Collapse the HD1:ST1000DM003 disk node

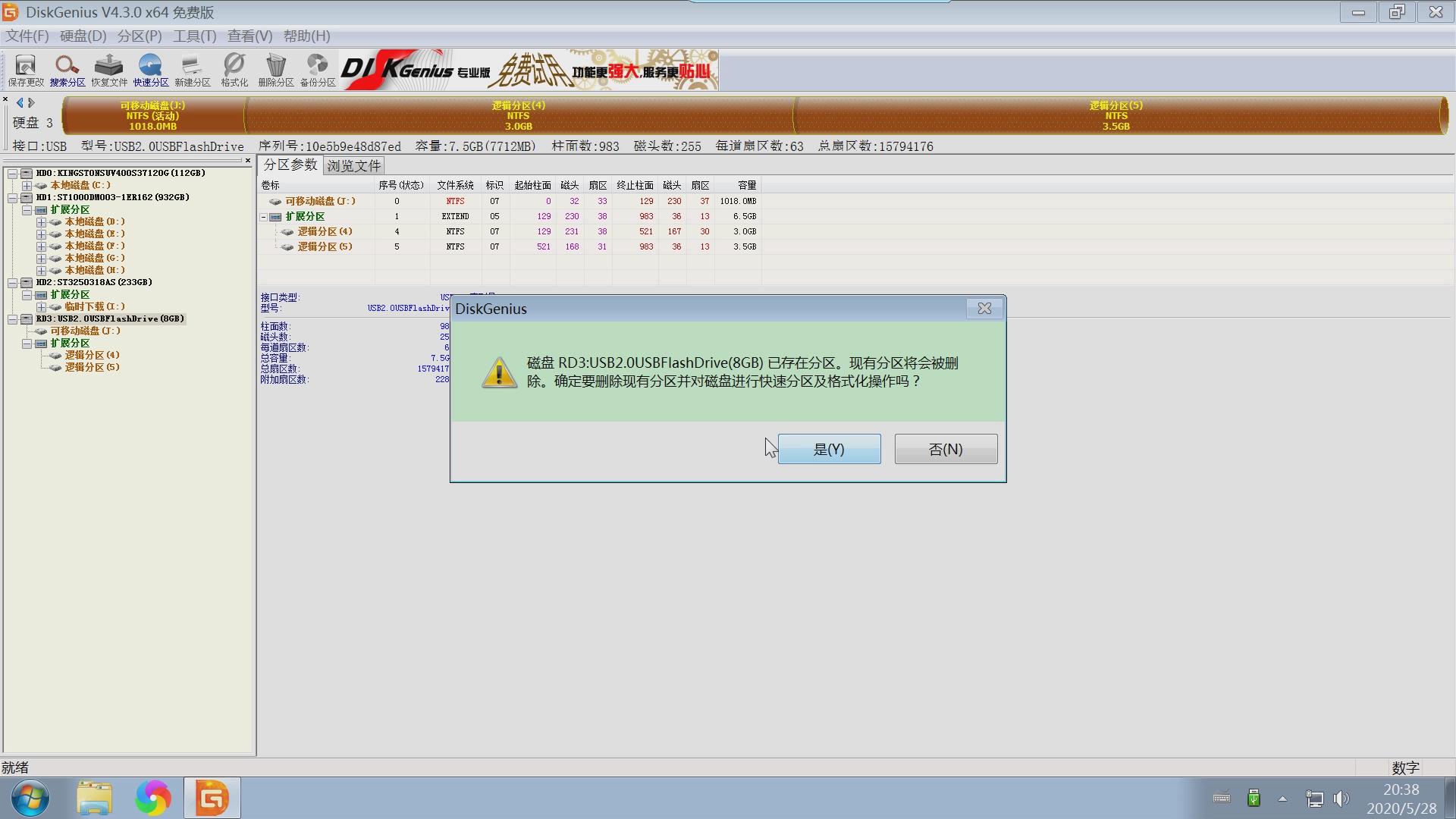pos(13,199)
